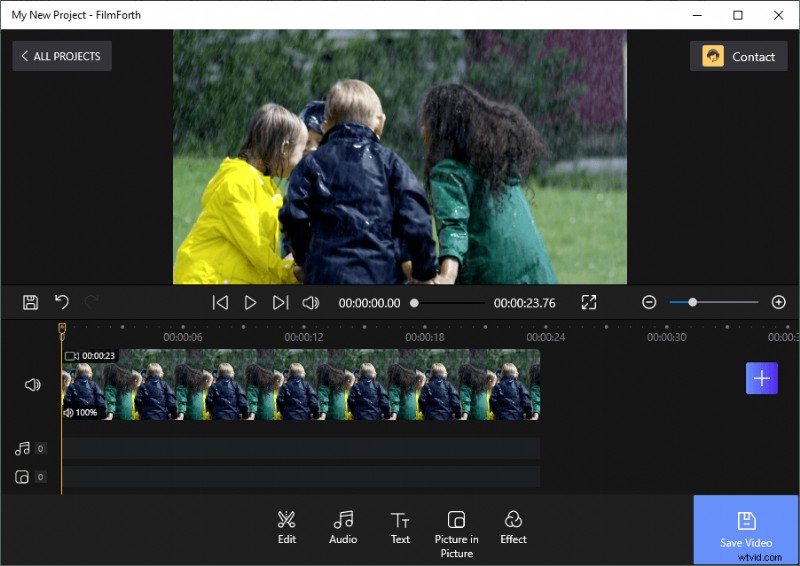Click the clip duration 00:00:23 label

click(x=90, y=356)
